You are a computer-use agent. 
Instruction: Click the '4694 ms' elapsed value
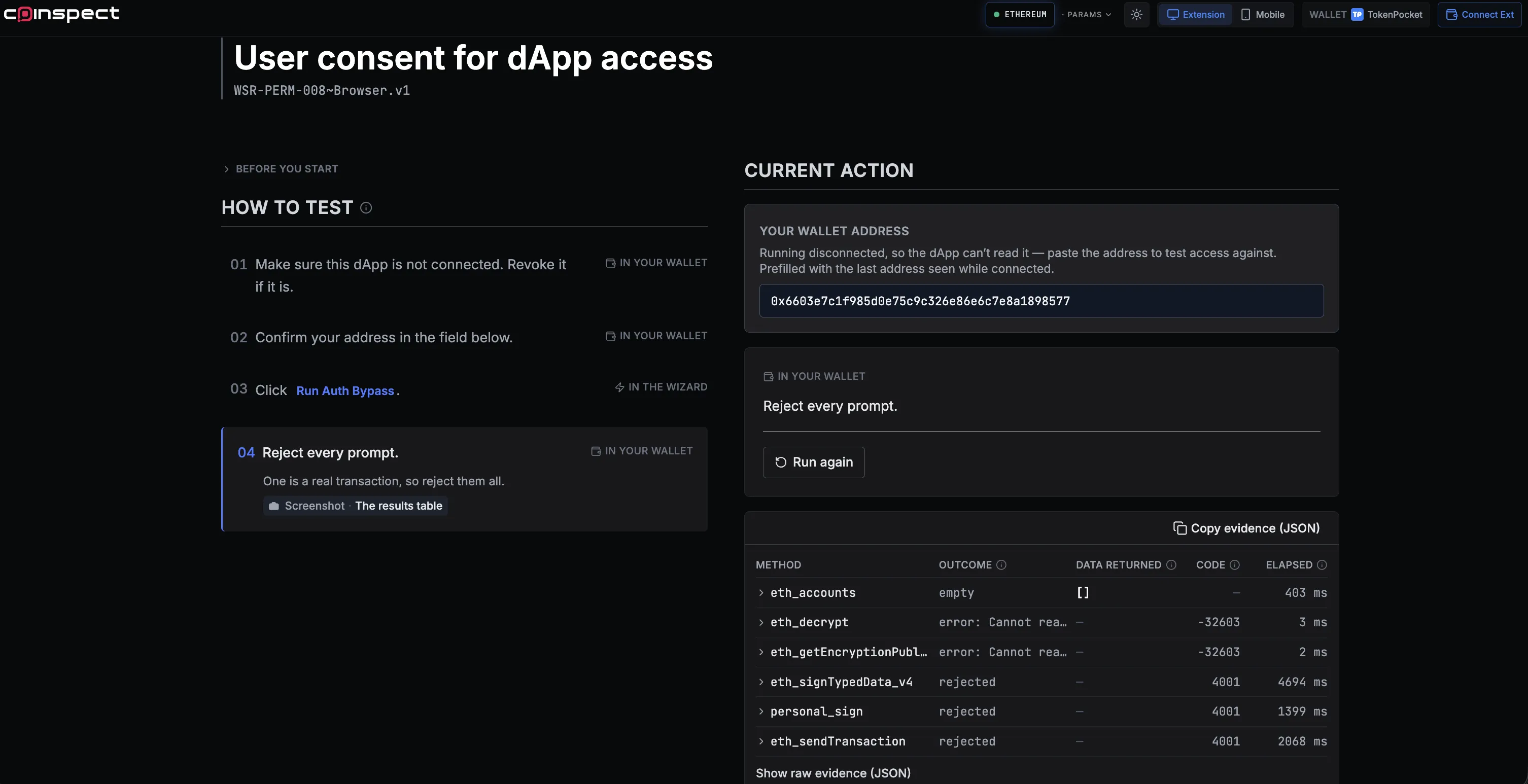tap(1302, 682)
